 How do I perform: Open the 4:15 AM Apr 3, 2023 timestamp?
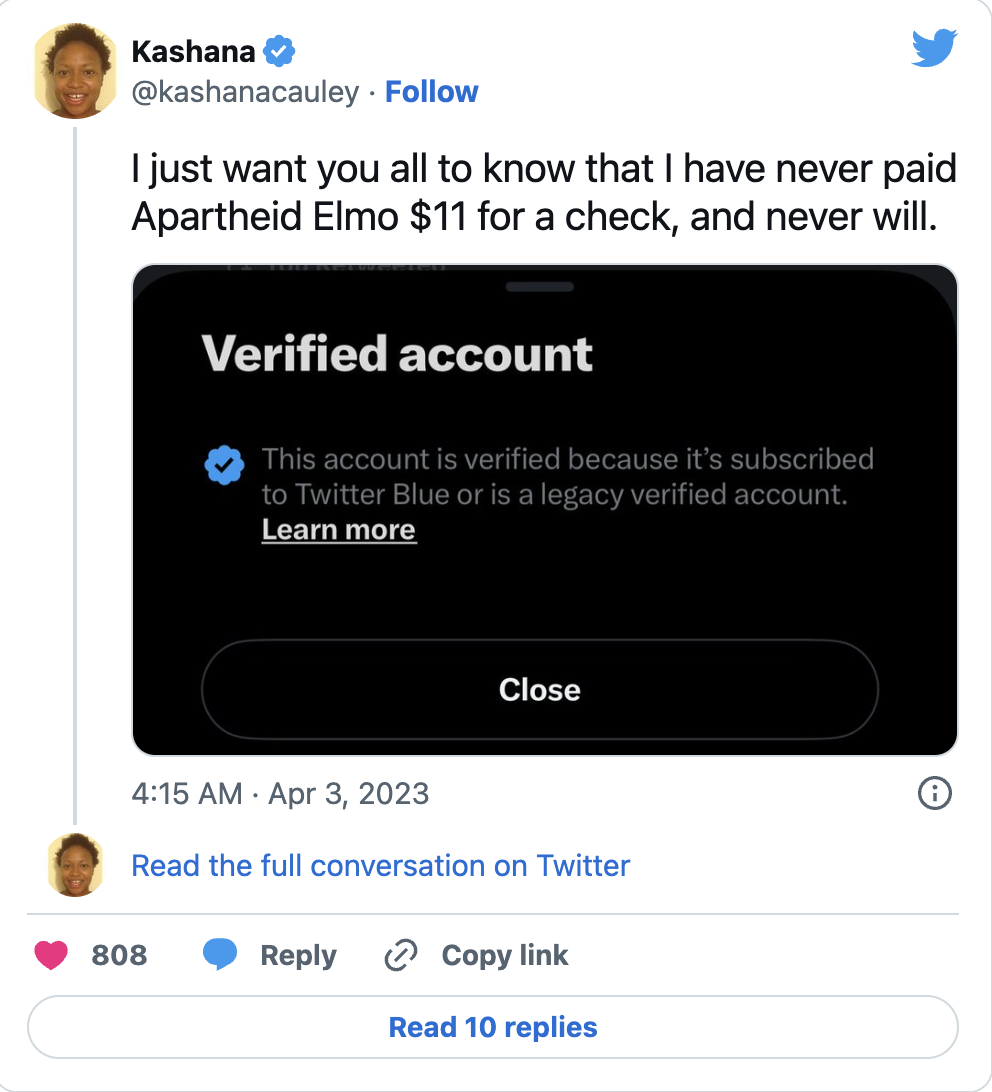[x=280, y=794]
